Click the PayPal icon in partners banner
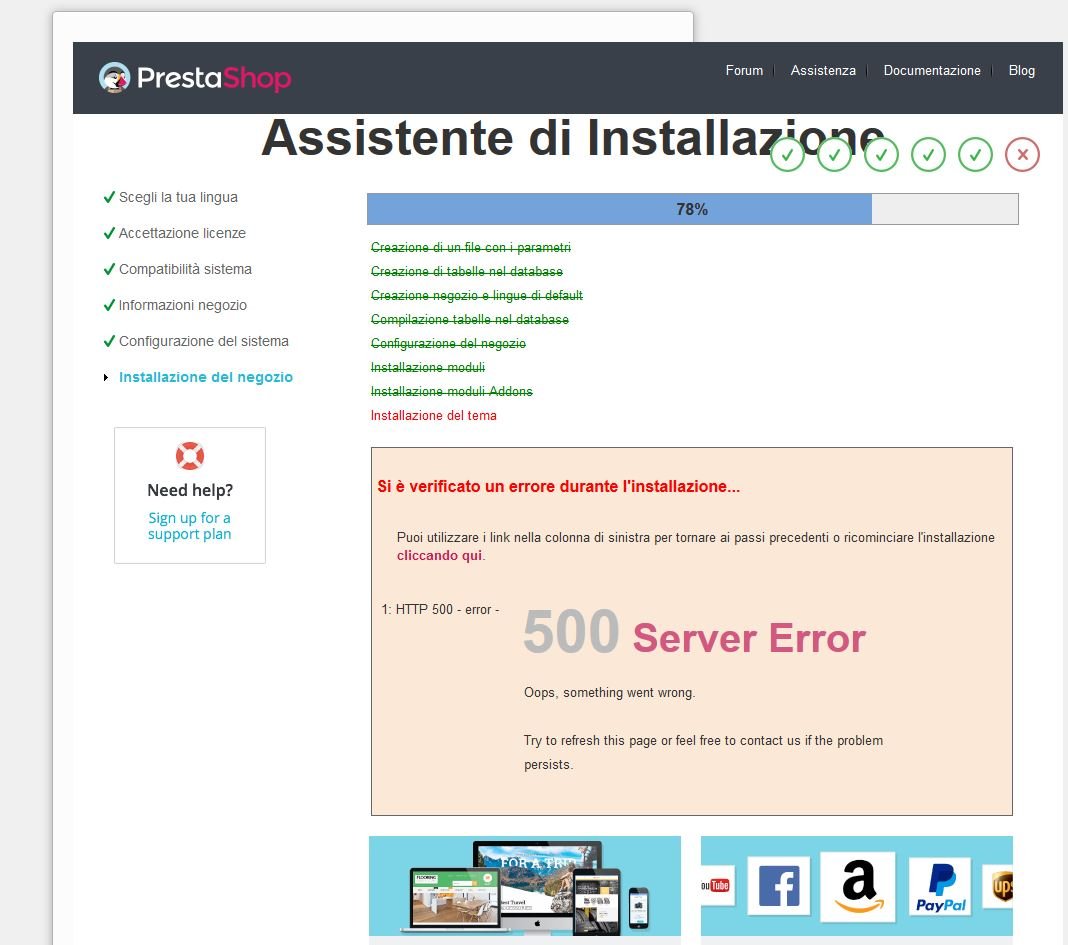1068x945 pixels. tap(940, 886)
